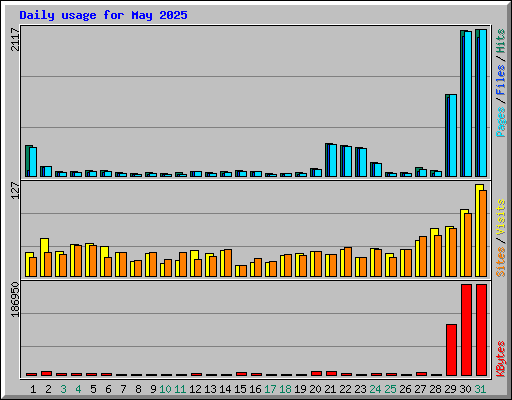Click the day 6 axis label

pos(108,389)
